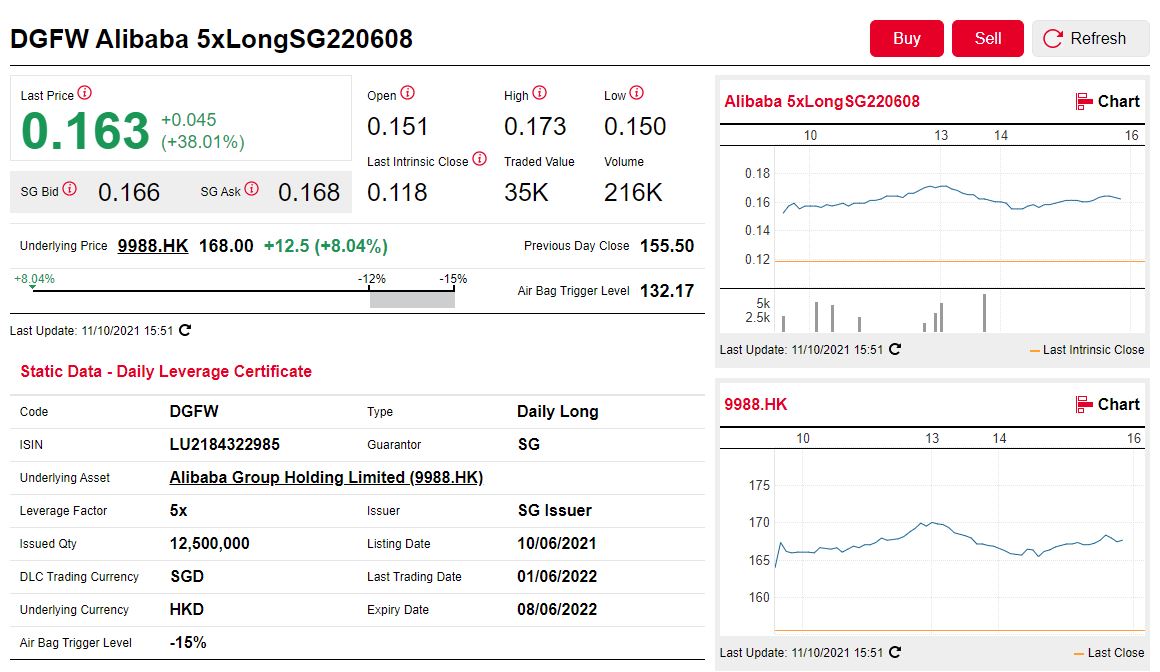The width and height of the screenshot is (1160, 672).
Task: Reload 9988.HK chart update icon
Action: (894, 652)
